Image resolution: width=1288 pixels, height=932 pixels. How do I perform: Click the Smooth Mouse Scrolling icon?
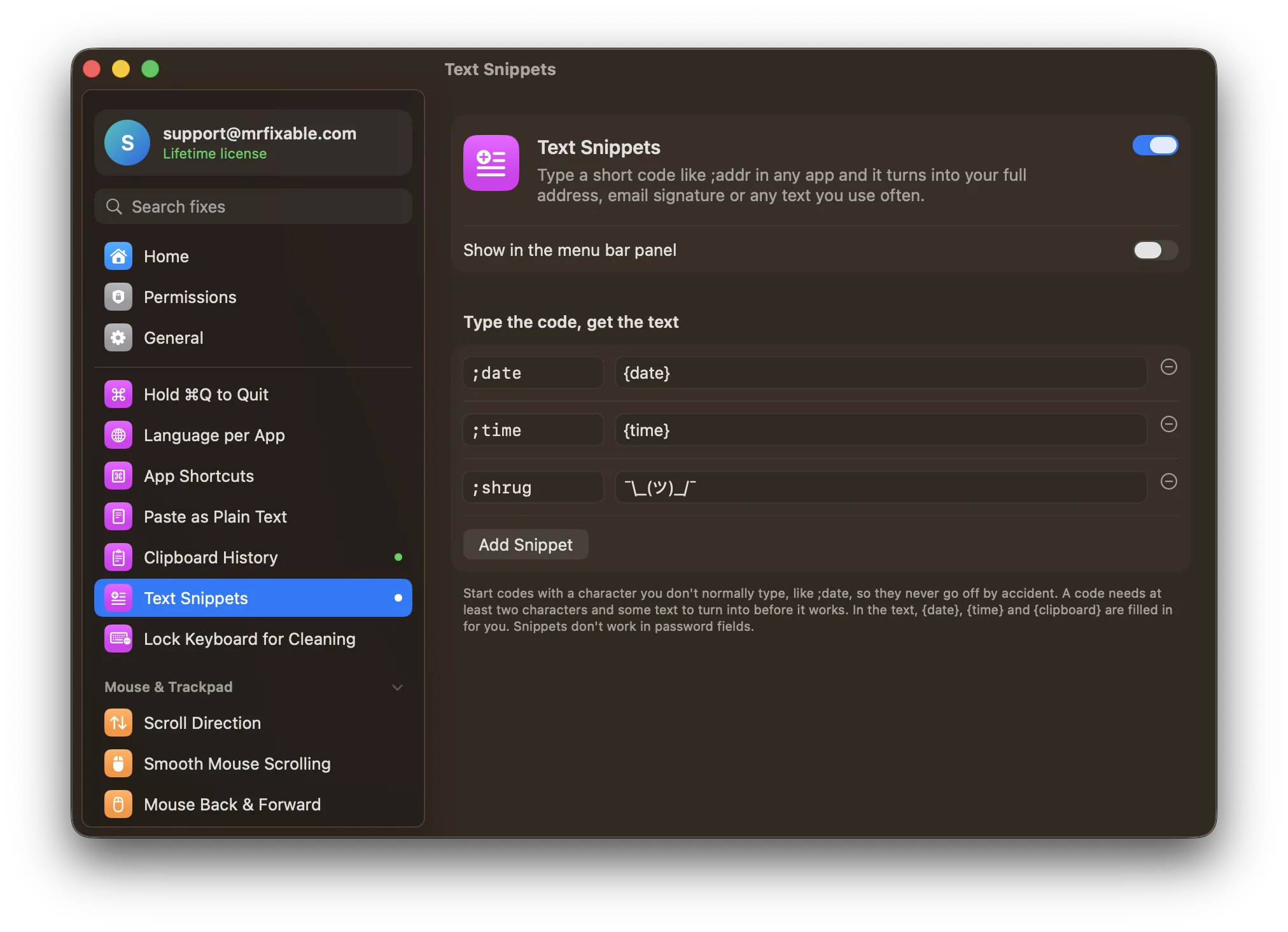coord(118,763)
